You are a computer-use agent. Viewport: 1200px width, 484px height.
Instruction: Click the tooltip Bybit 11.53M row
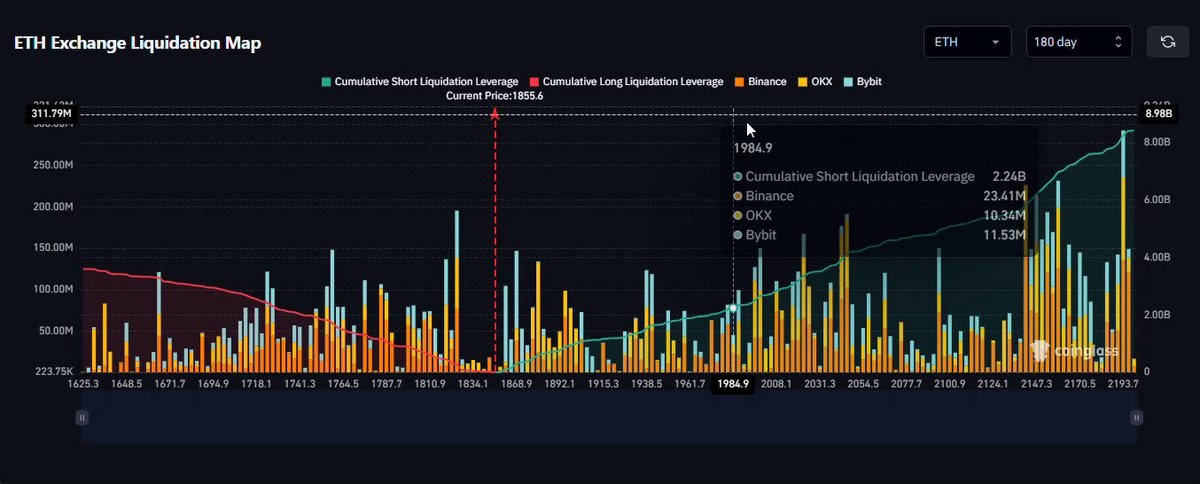(x=880, y=235)
